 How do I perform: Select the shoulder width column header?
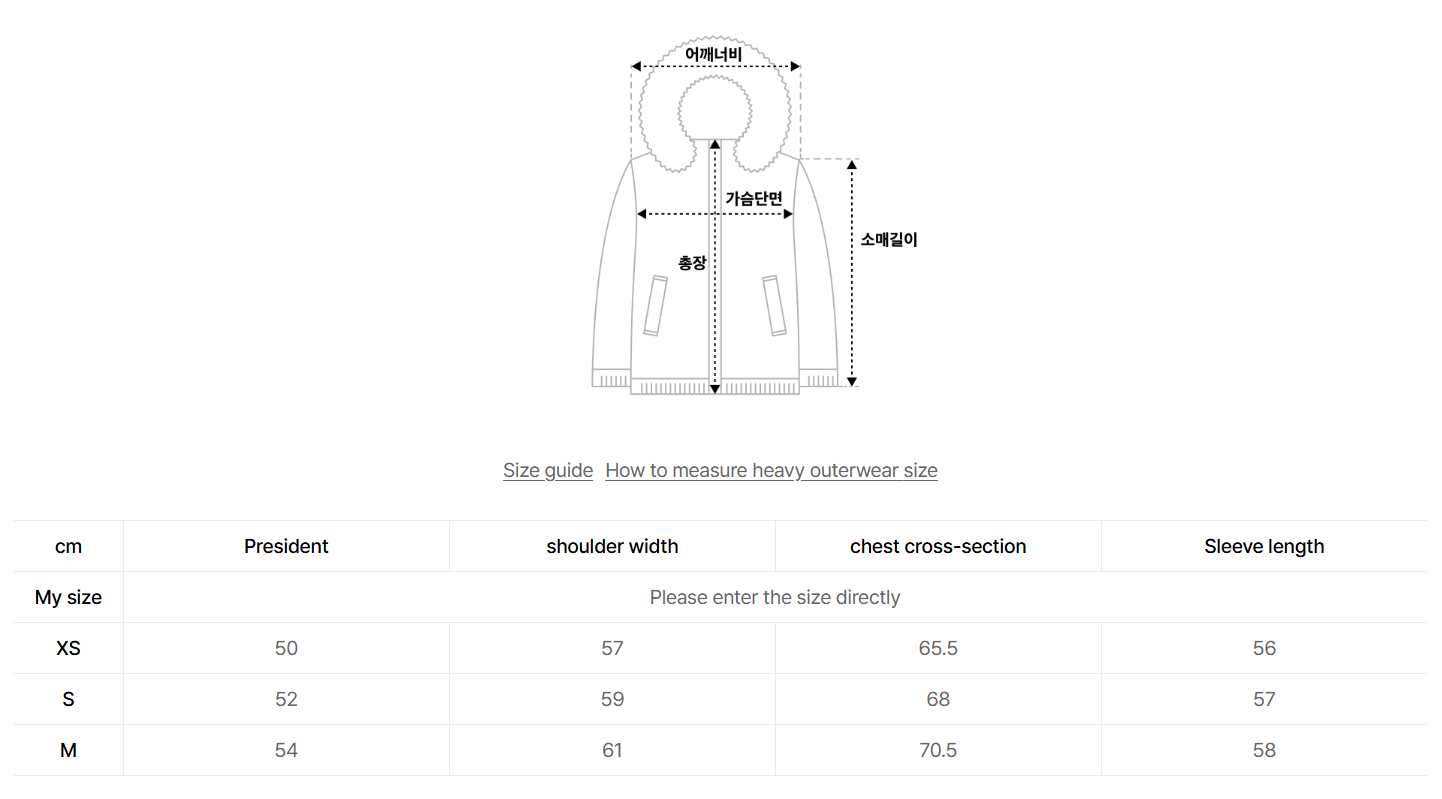(612, 546)
